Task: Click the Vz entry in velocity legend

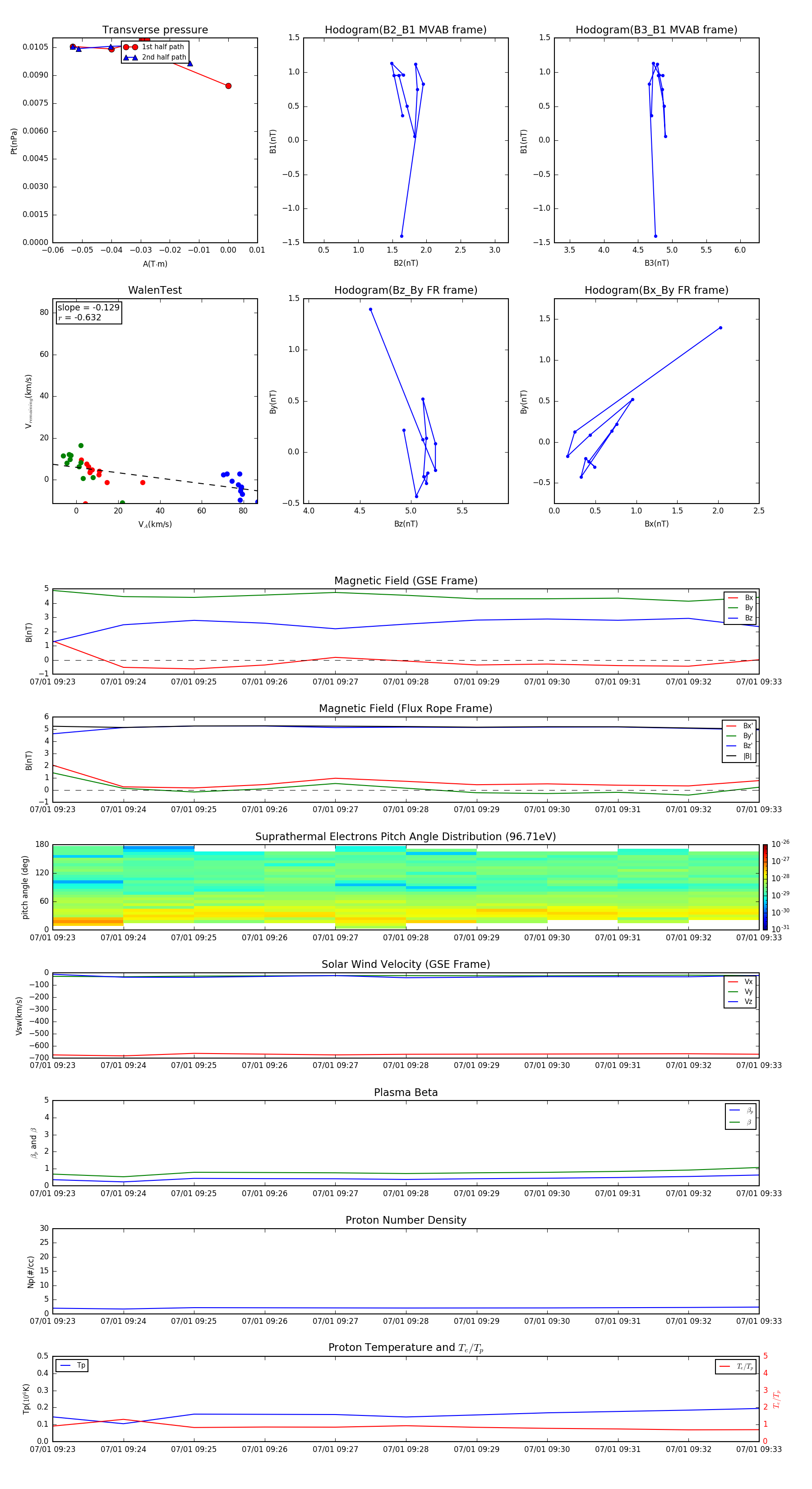Action: (x=740, y=1002)
